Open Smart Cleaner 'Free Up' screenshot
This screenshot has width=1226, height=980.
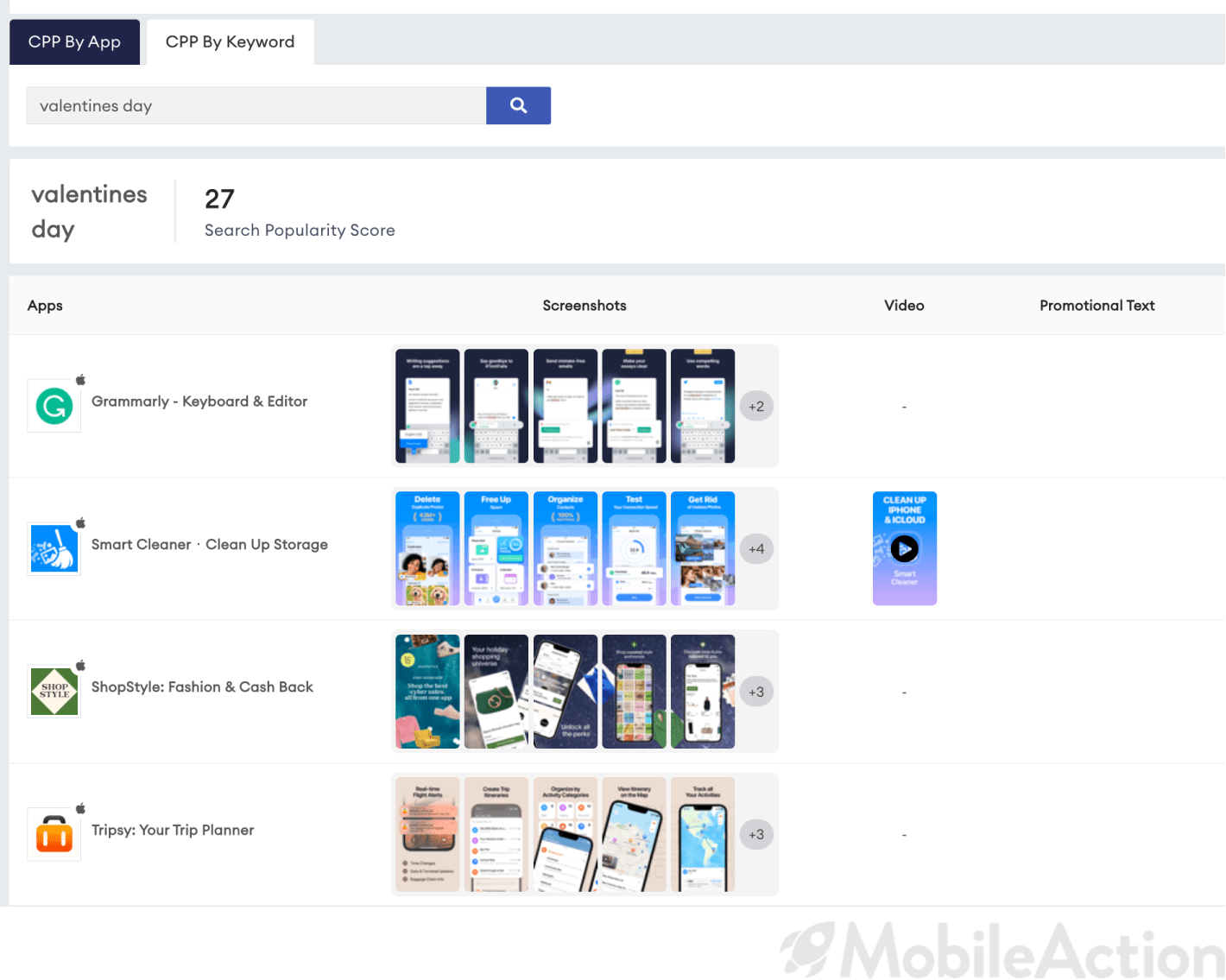coord(496,548)
